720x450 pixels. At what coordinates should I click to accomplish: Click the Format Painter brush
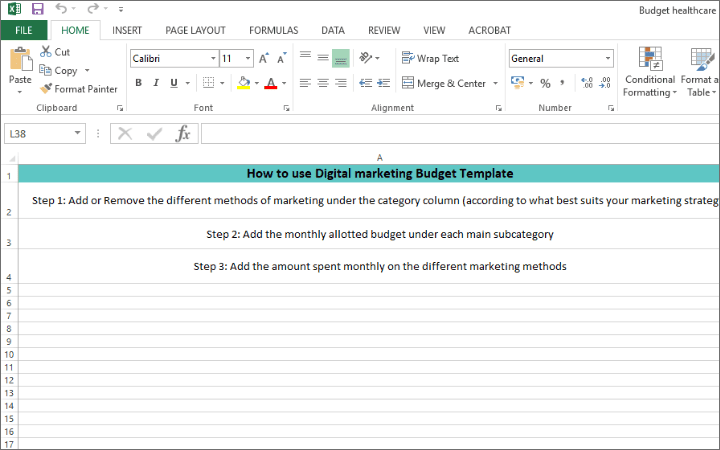pos(47,89)
